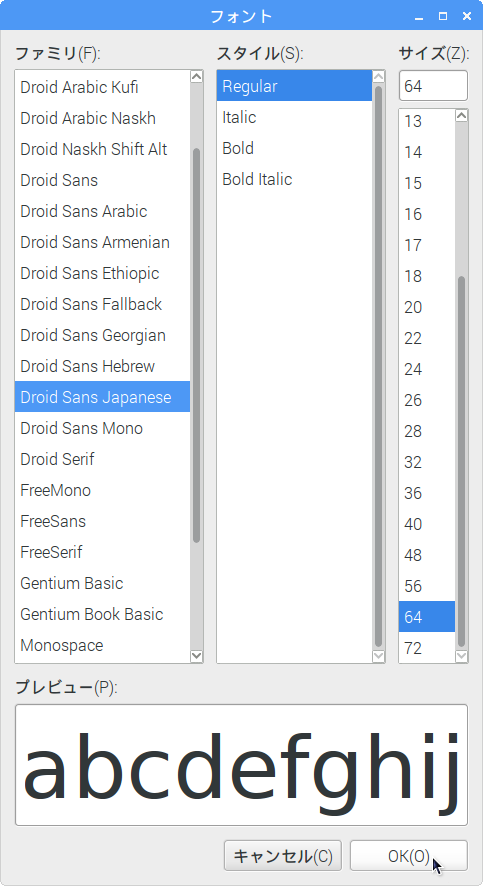Cancel with the キャンセル(C) button
Image resolution: width=483 pixels, height=886 pixels.
coord(283,856)
